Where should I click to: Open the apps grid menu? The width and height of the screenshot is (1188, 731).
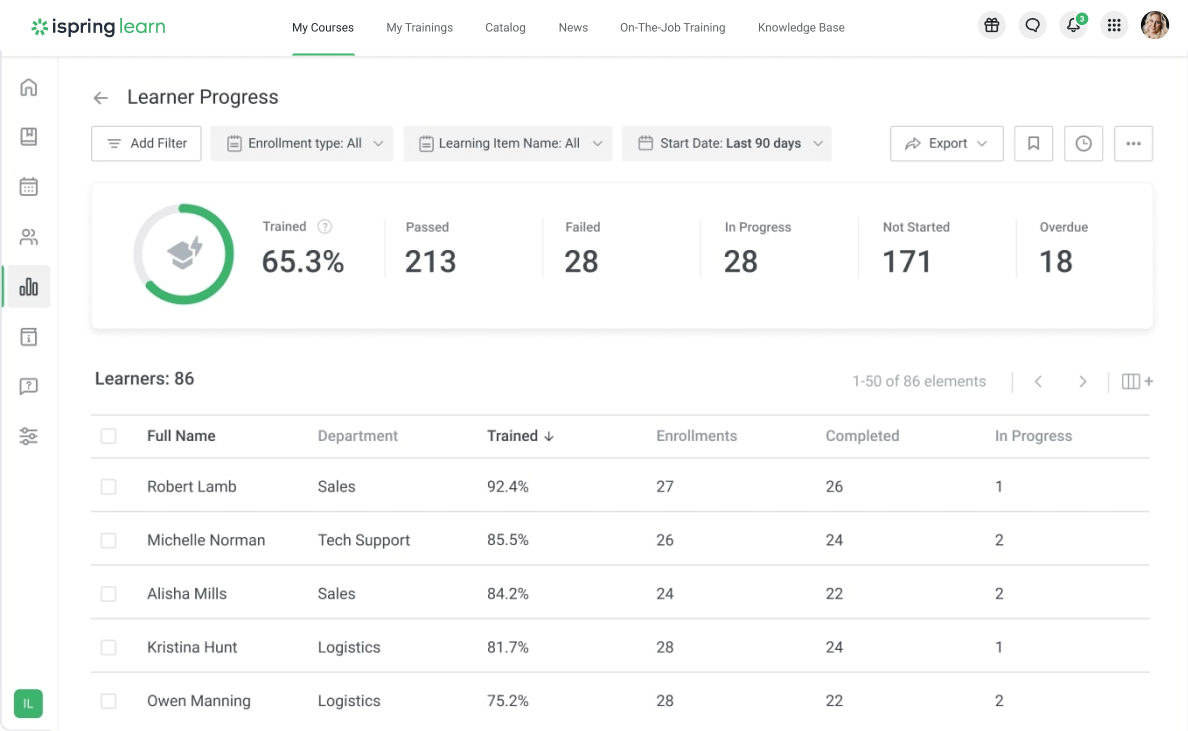tap(1114, 26)
